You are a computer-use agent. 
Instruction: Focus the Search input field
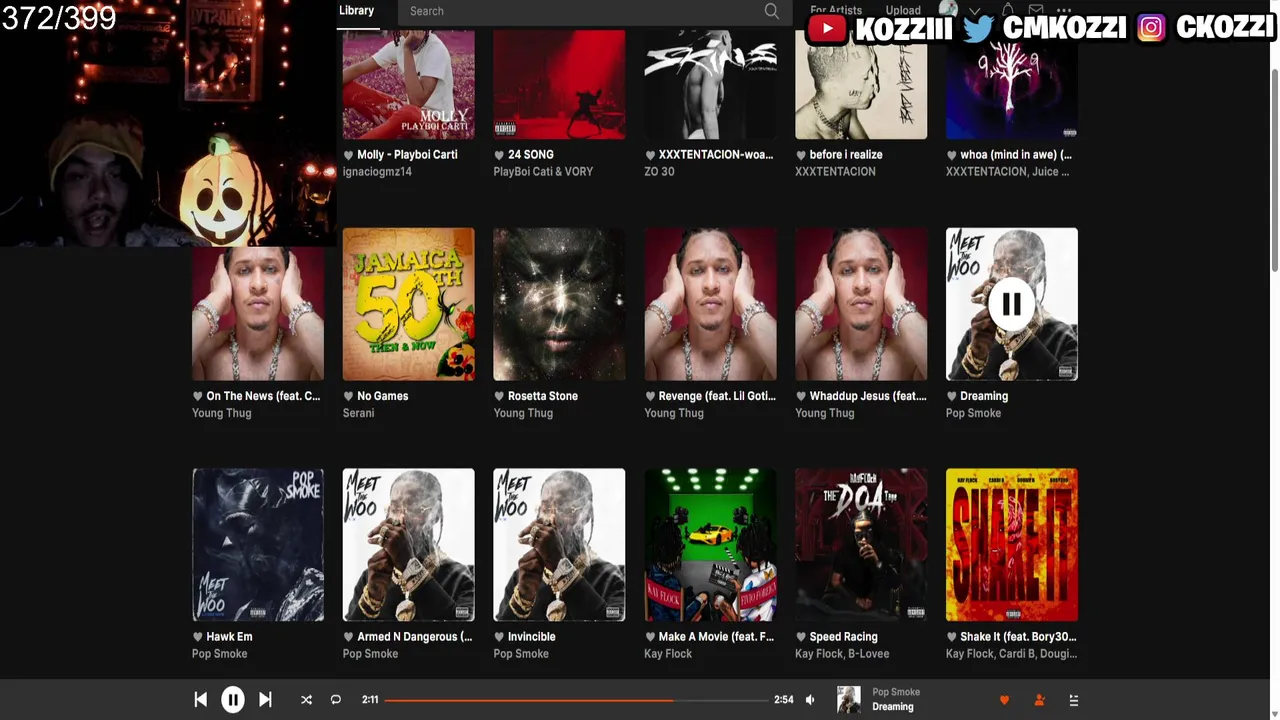(x=594, y=11)
